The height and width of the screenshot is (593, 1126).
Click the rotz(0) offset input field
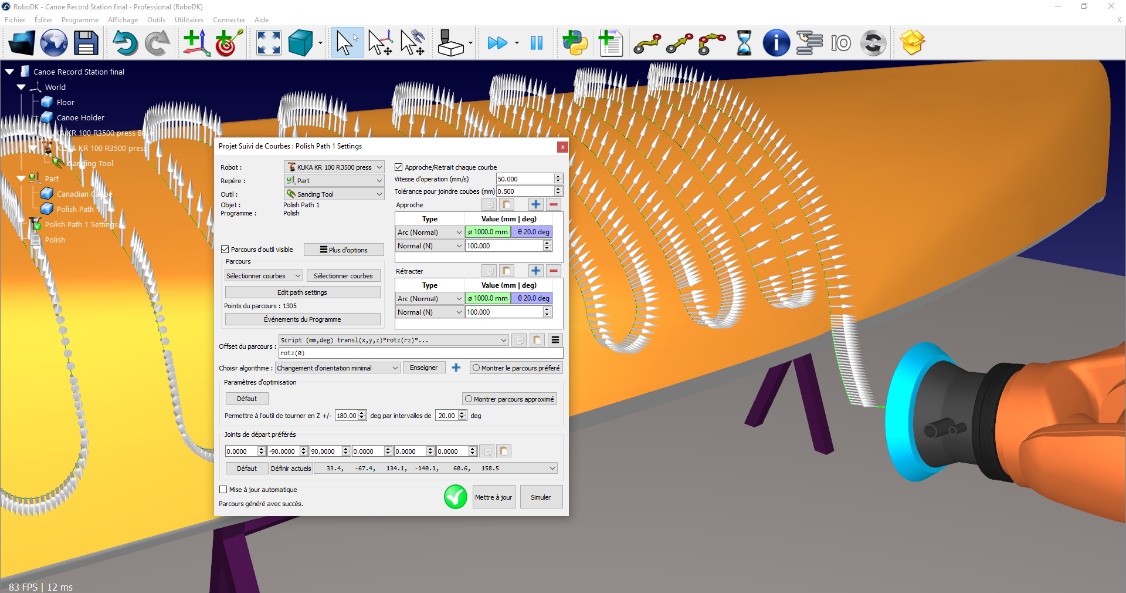coord(420,353)
